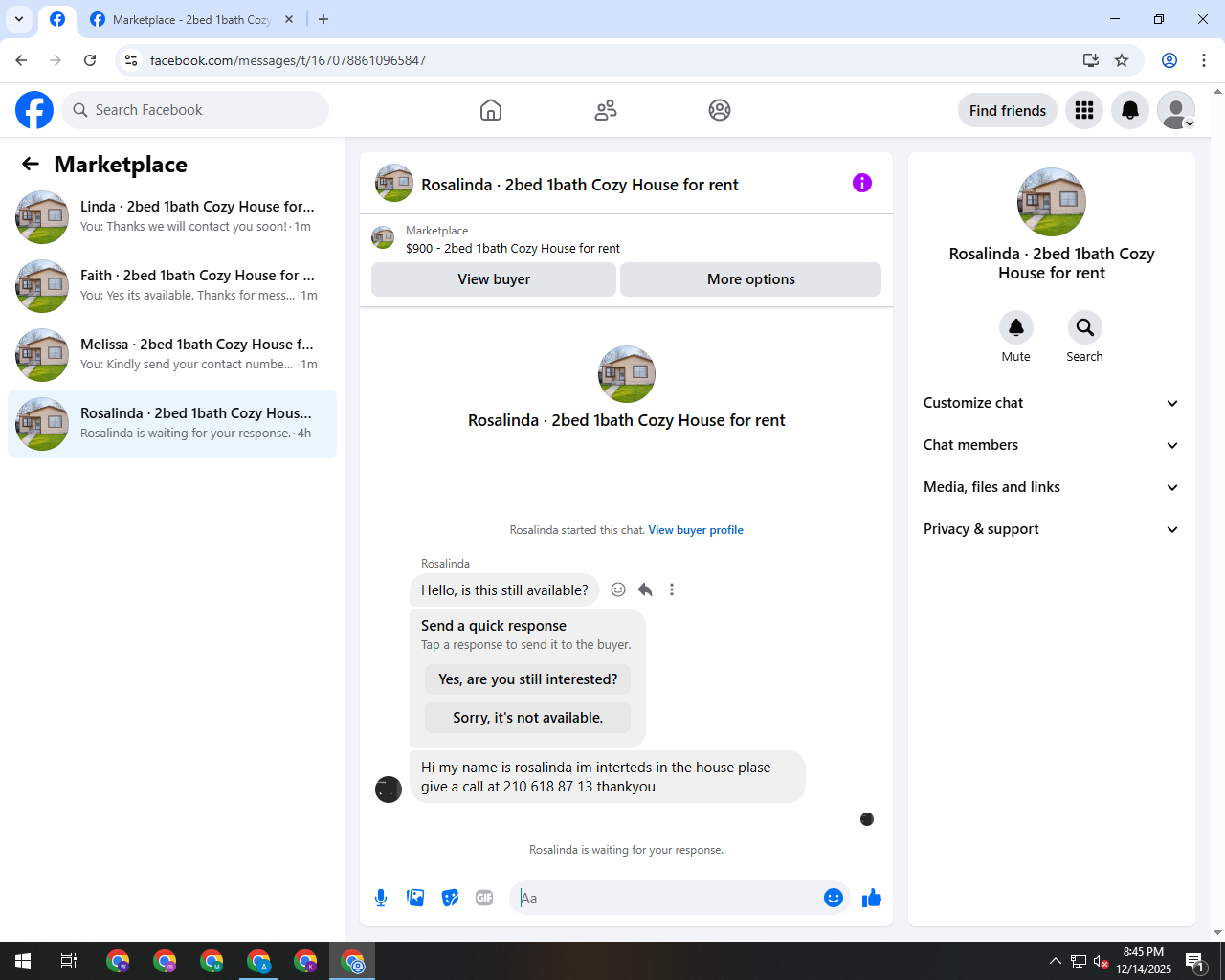
Task: Open the Facebook menu grid icon
Action: click(1084, 110)
